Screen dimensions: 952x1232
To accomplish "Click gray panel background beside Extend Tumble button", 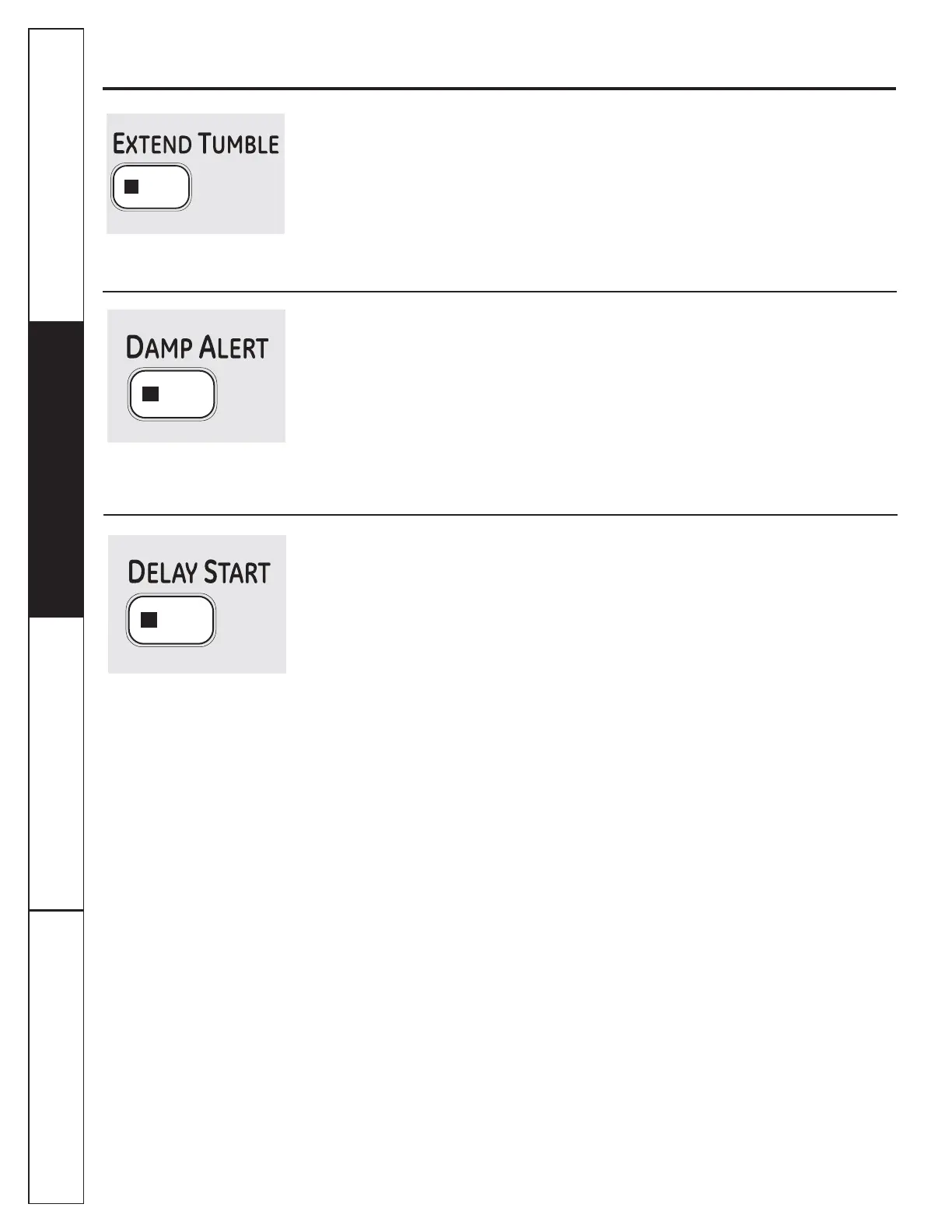I will pos(237,194).
